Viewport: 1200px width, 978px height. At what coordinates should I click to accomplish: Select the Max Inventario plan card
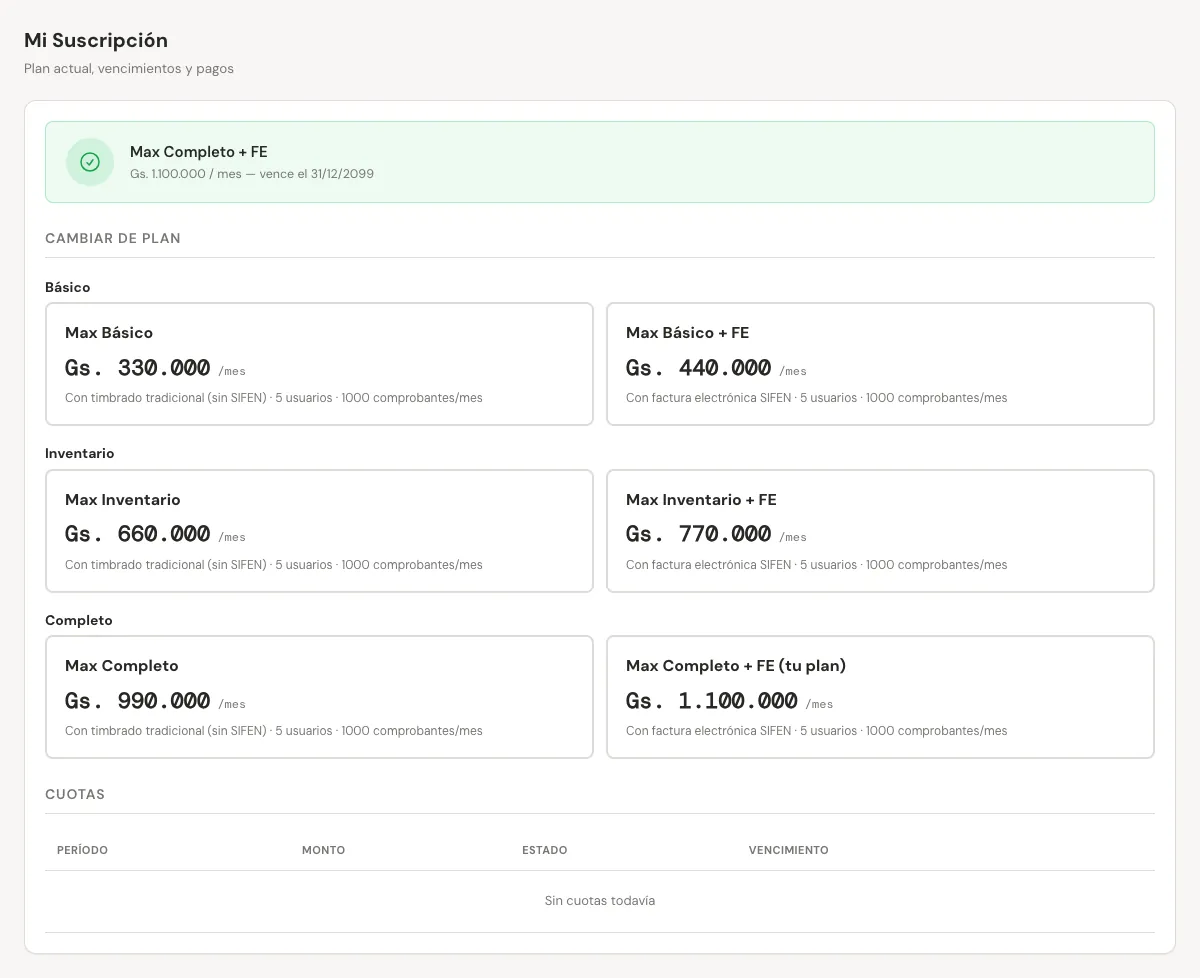319,531
